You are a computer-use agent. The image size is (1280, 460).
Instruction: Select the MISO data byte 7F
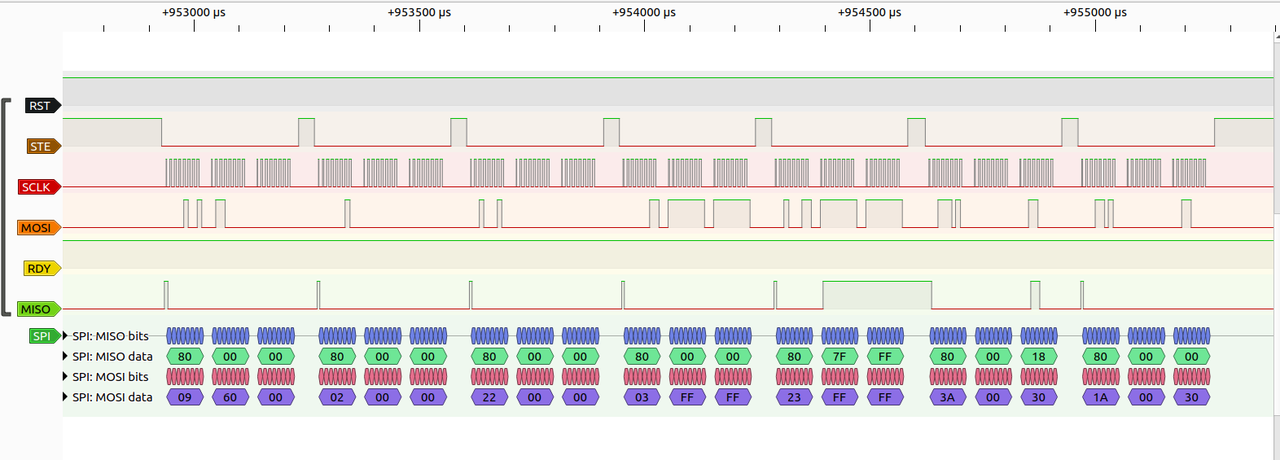click(x=839, y=356)
